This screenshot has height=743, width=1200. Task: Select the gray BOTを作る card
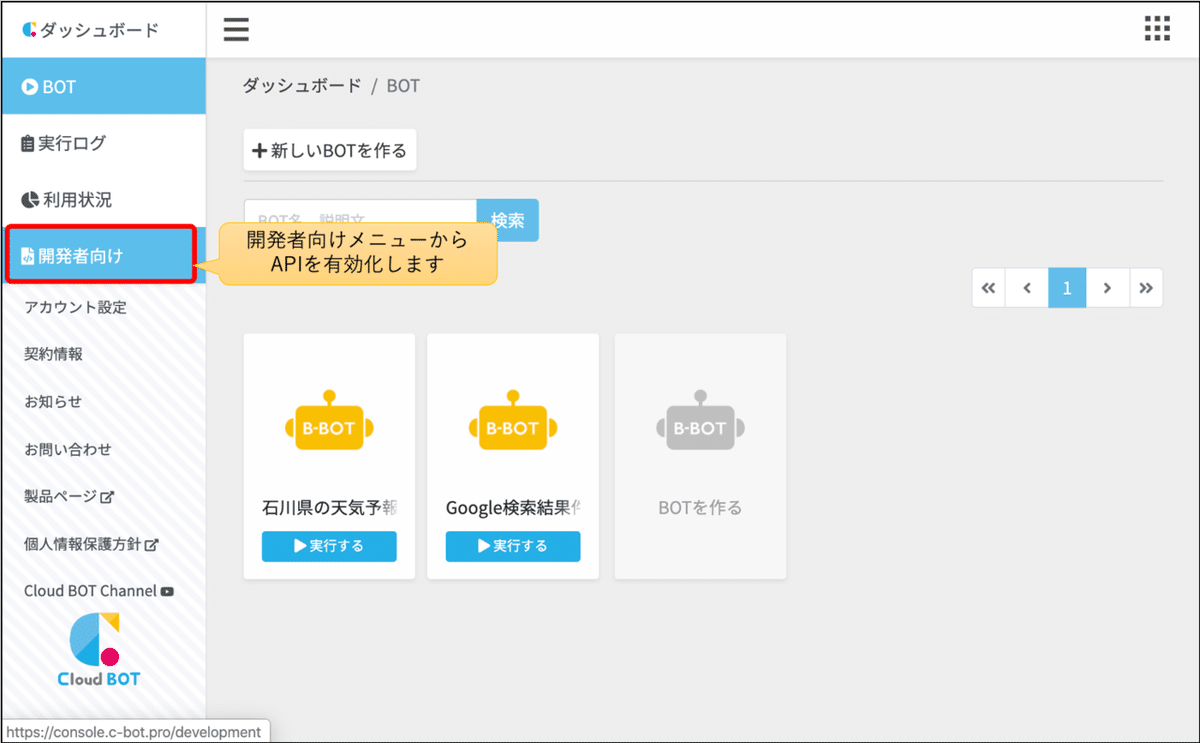click(x=699, y=455)
